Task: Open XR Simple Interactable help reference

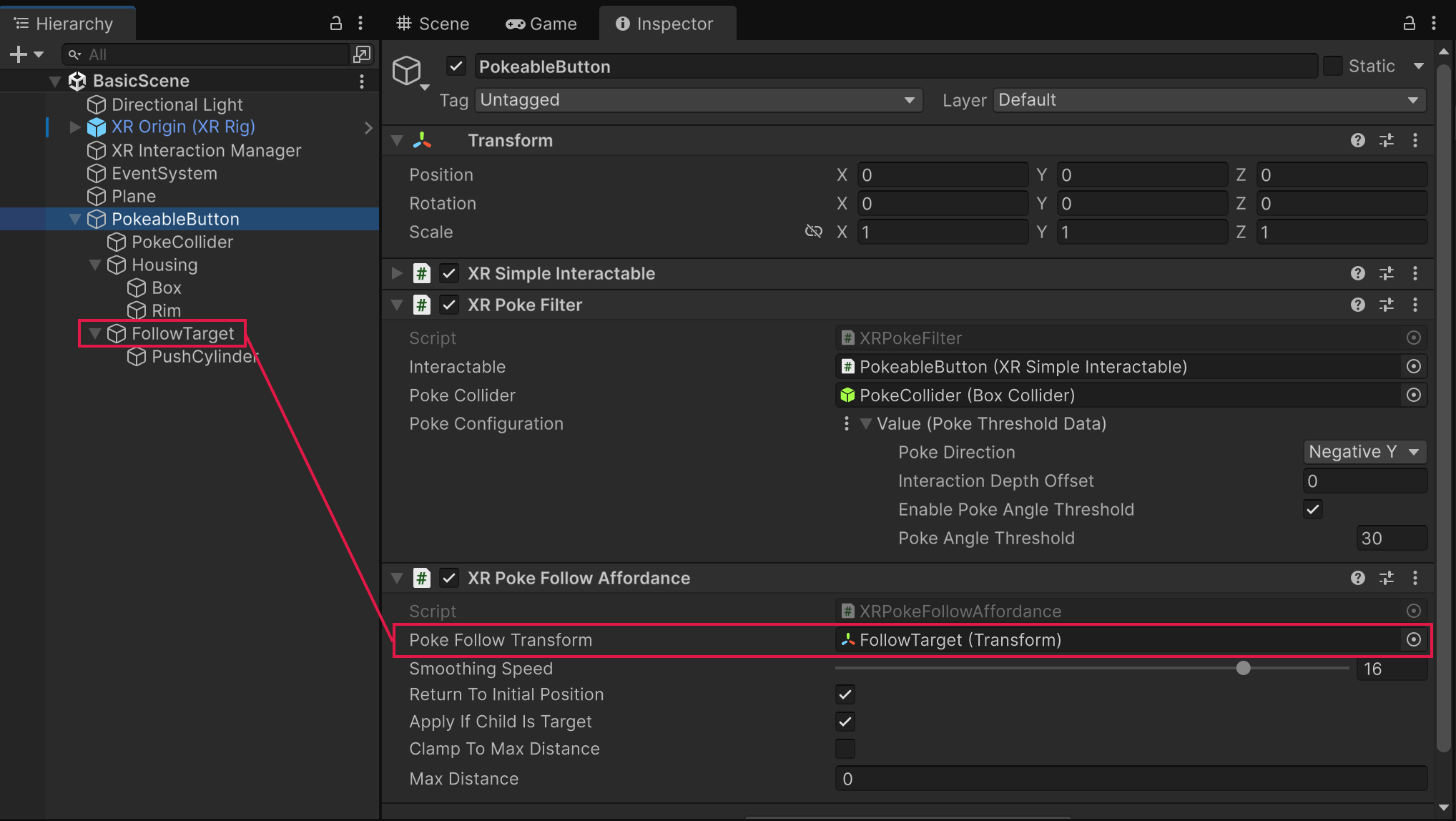Action: click(x=1358, y=273)
